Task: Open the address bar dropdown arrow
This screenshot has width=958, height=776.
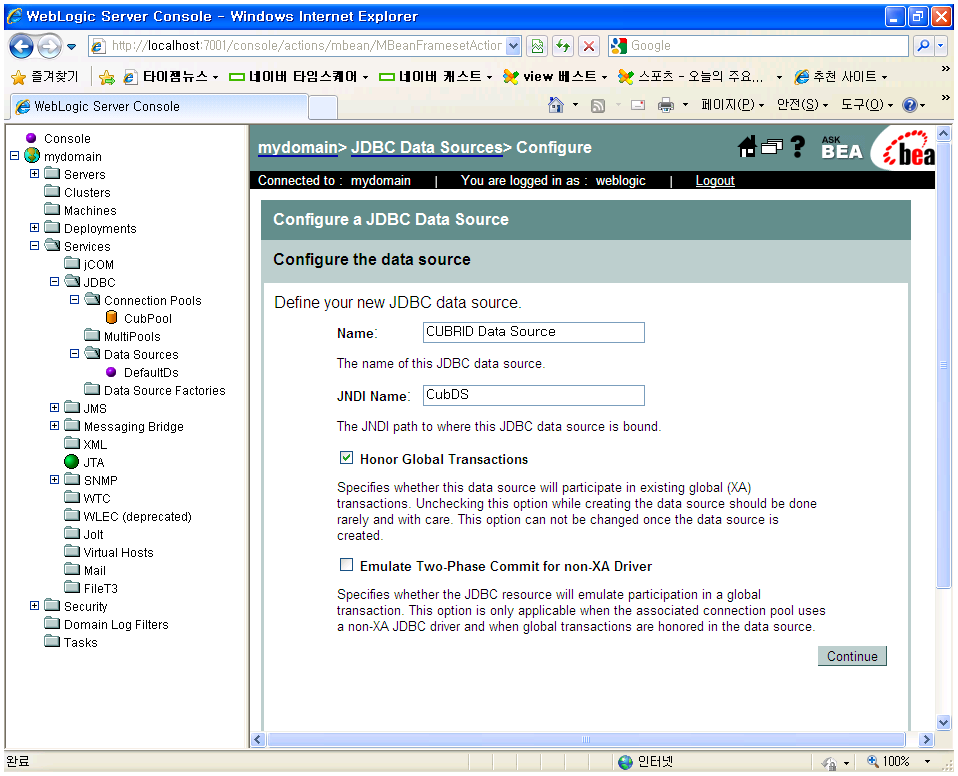Action: tap(514, 46)
